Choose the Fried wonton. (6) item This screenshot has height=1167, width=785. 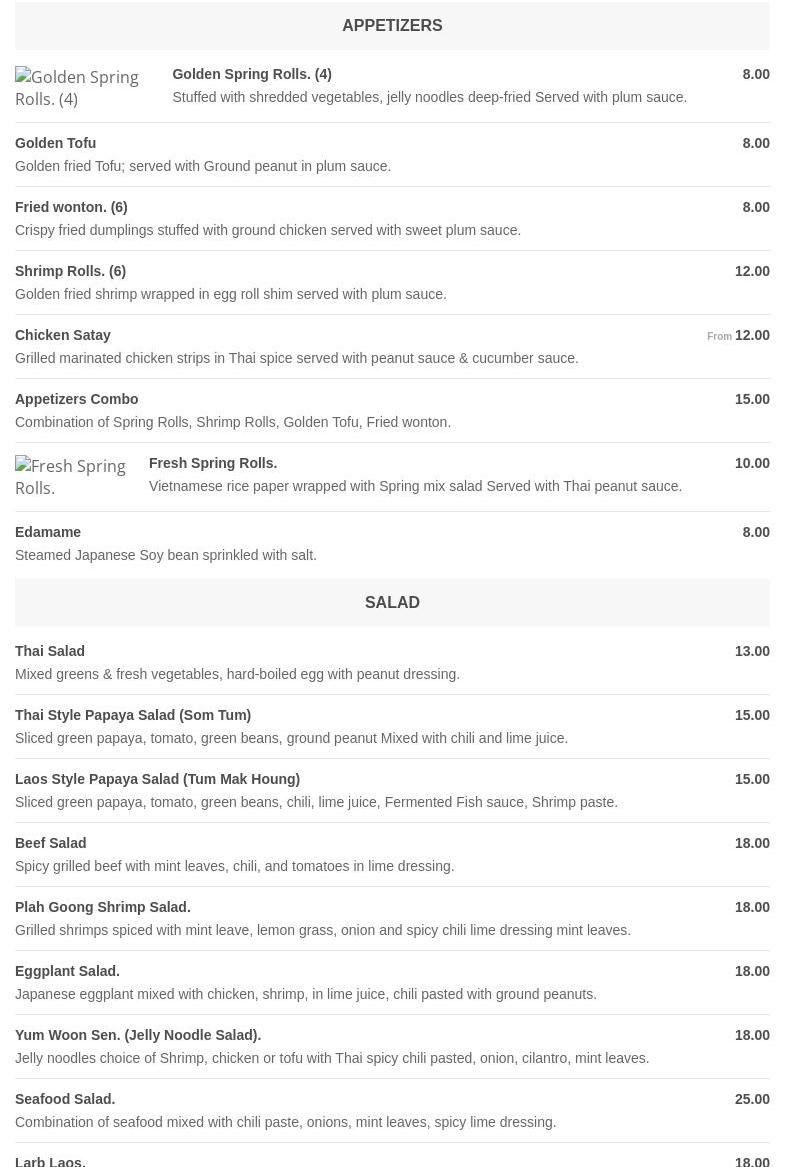click(x=71, y=207)
